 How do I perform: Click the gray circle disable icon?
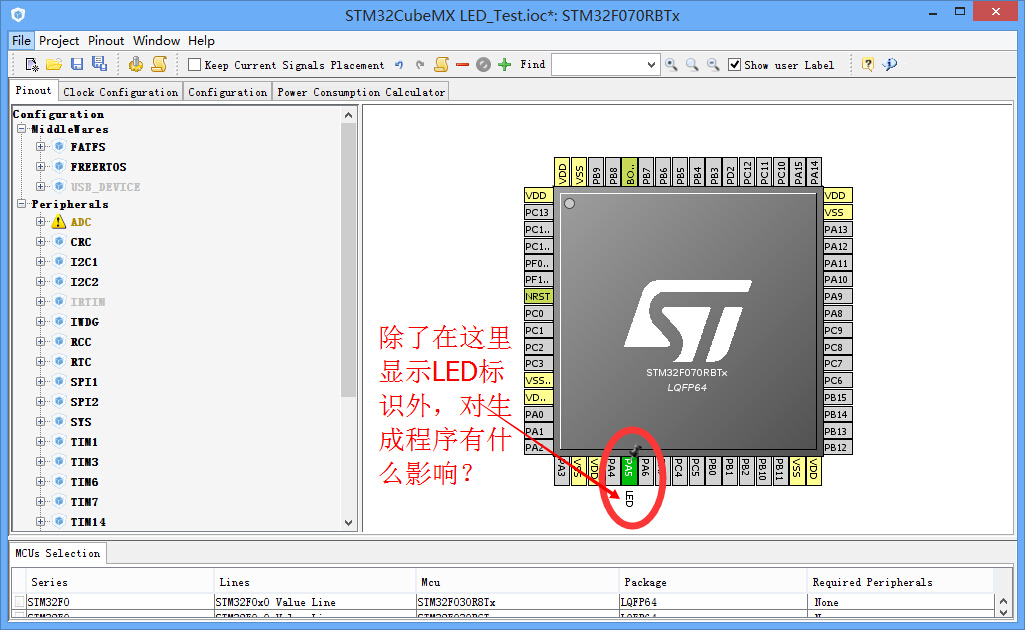[483, 65]
